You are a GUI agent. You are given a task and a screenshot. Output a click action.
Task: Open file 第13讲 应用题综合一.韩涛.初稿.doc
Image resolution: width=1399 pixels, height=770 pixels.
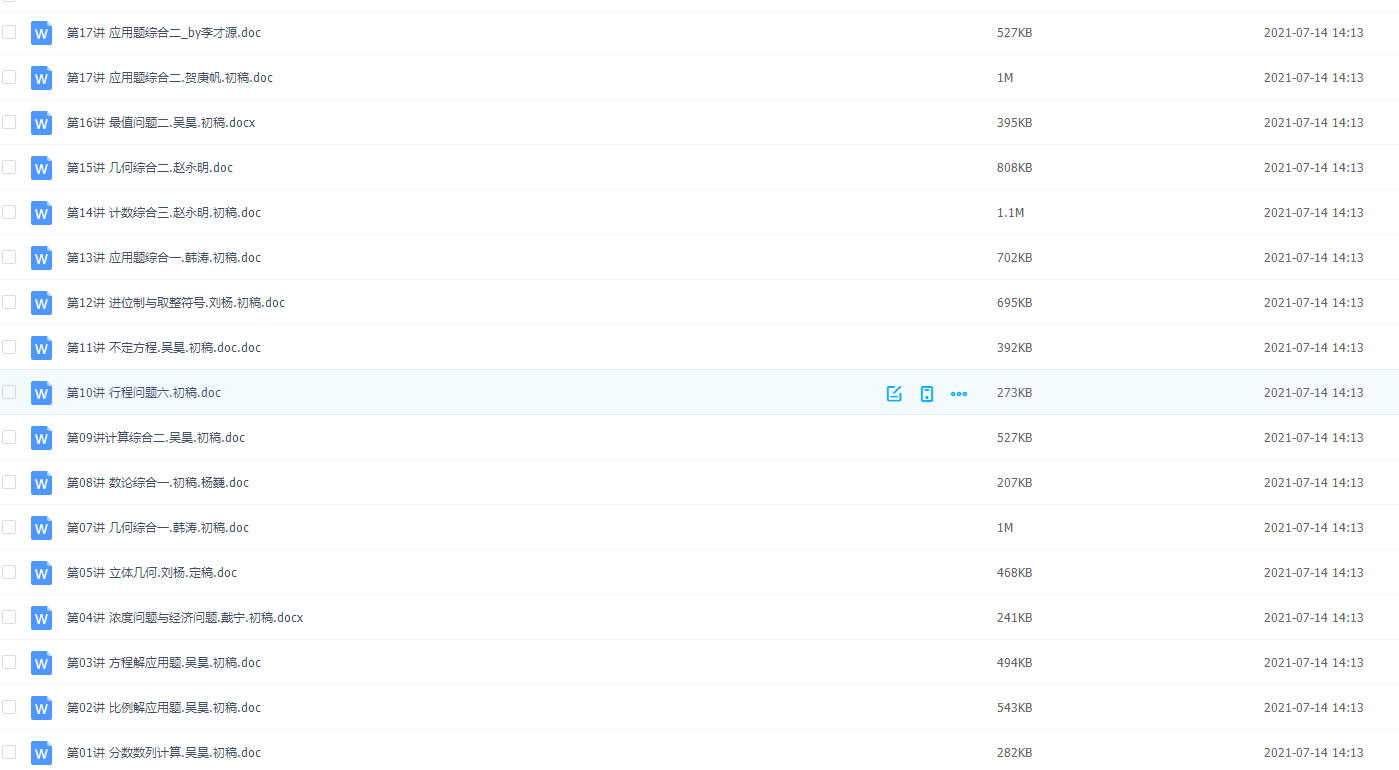[164, 258]
